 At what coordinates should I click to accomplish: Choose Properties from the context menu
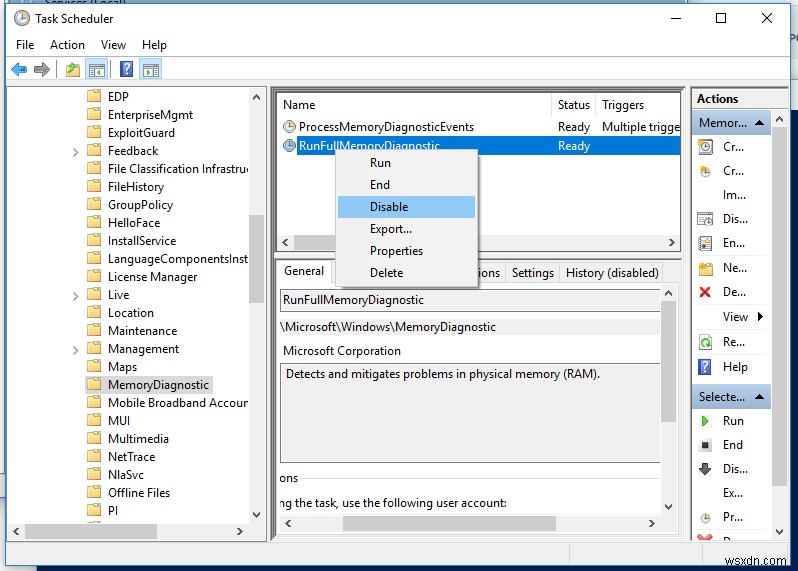click(407, 251)
